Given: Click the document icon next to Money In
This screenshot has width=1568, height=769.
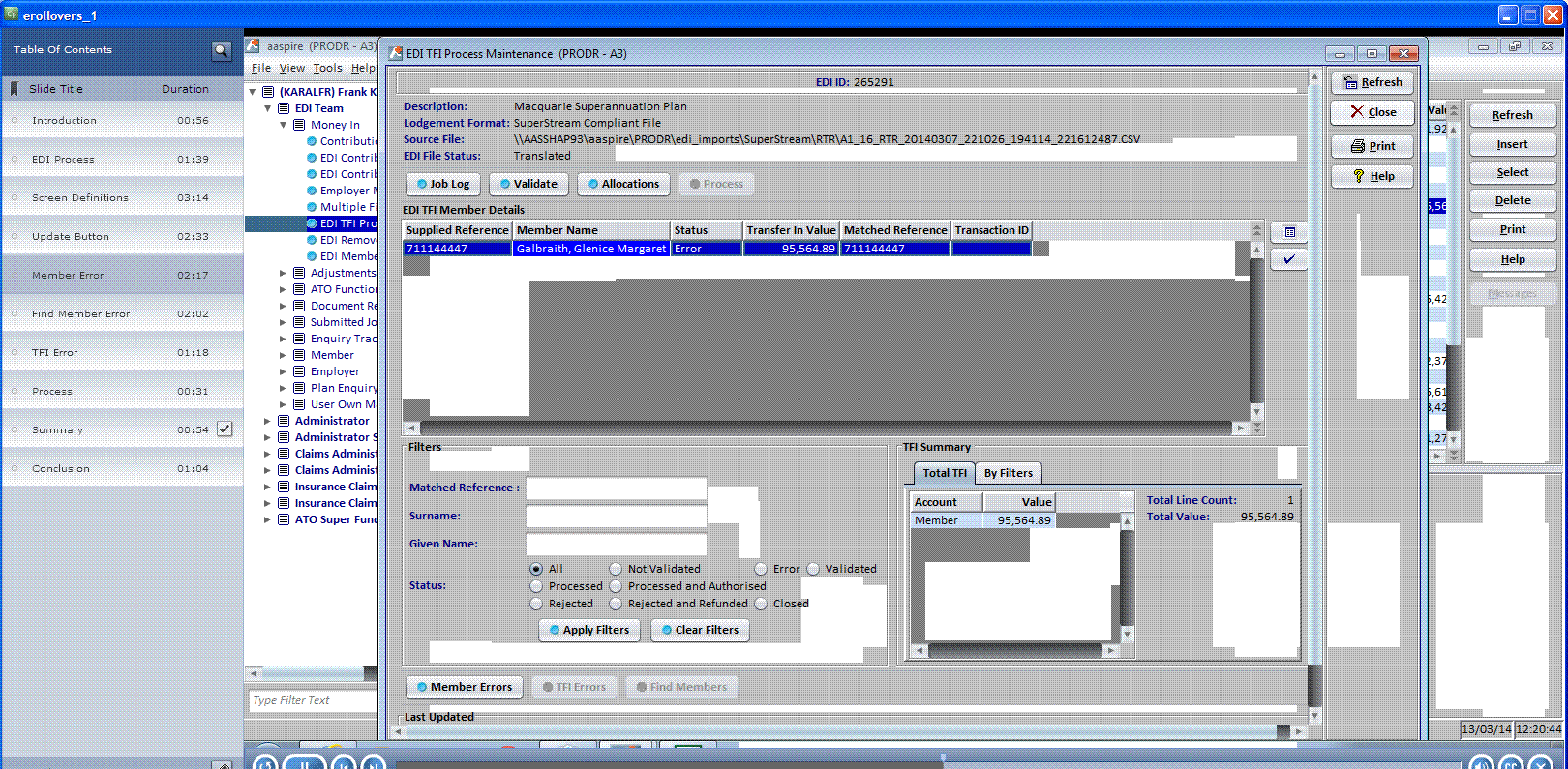Looking at the screenshot, I should pyautogui.click(x=299, y=125).
